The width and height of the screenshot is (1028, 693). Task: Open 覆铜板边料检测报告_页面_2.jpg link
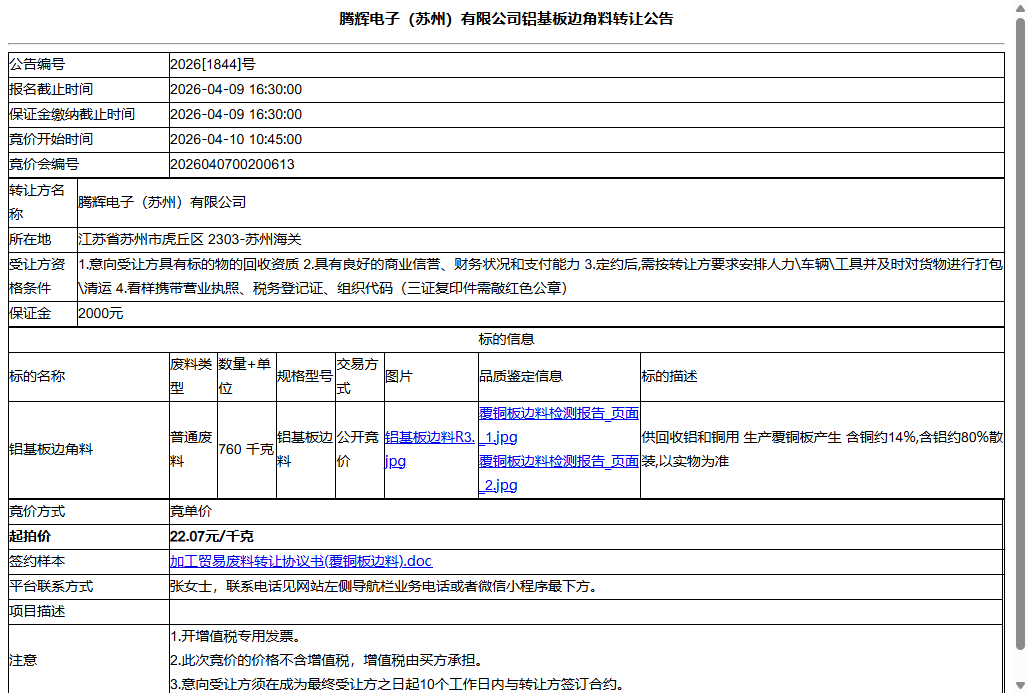click(x=559, y=473)
